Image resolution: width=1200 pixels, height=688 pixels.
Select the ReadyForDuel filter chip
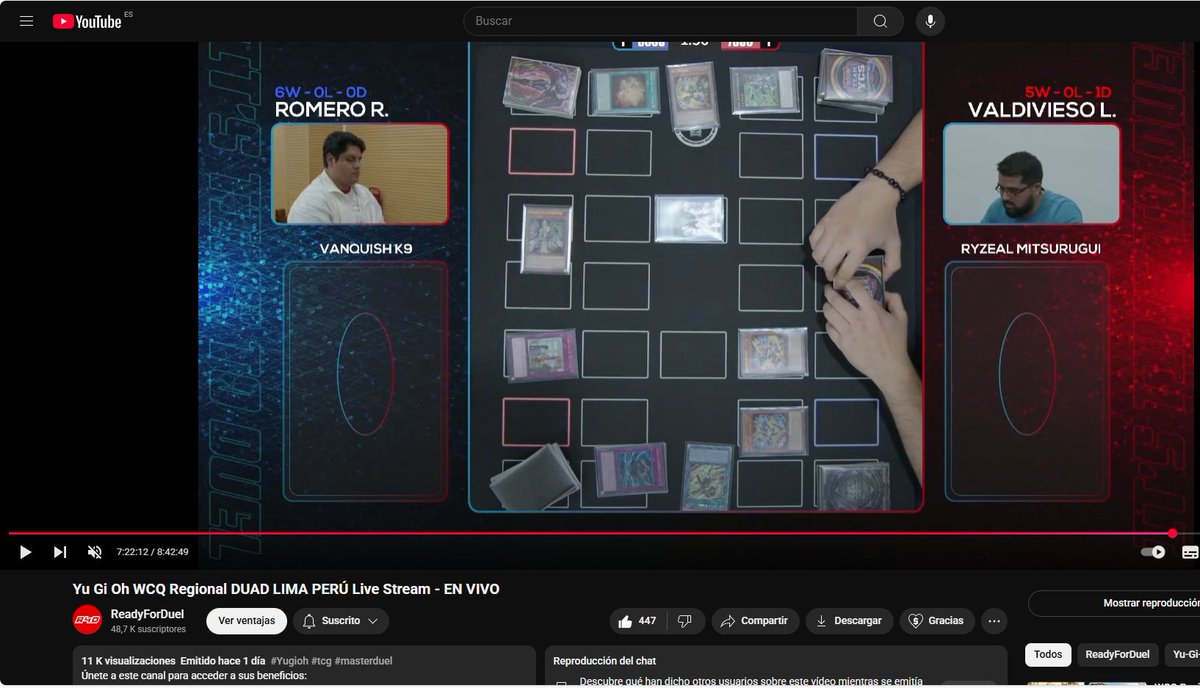tap(1118, 655)
